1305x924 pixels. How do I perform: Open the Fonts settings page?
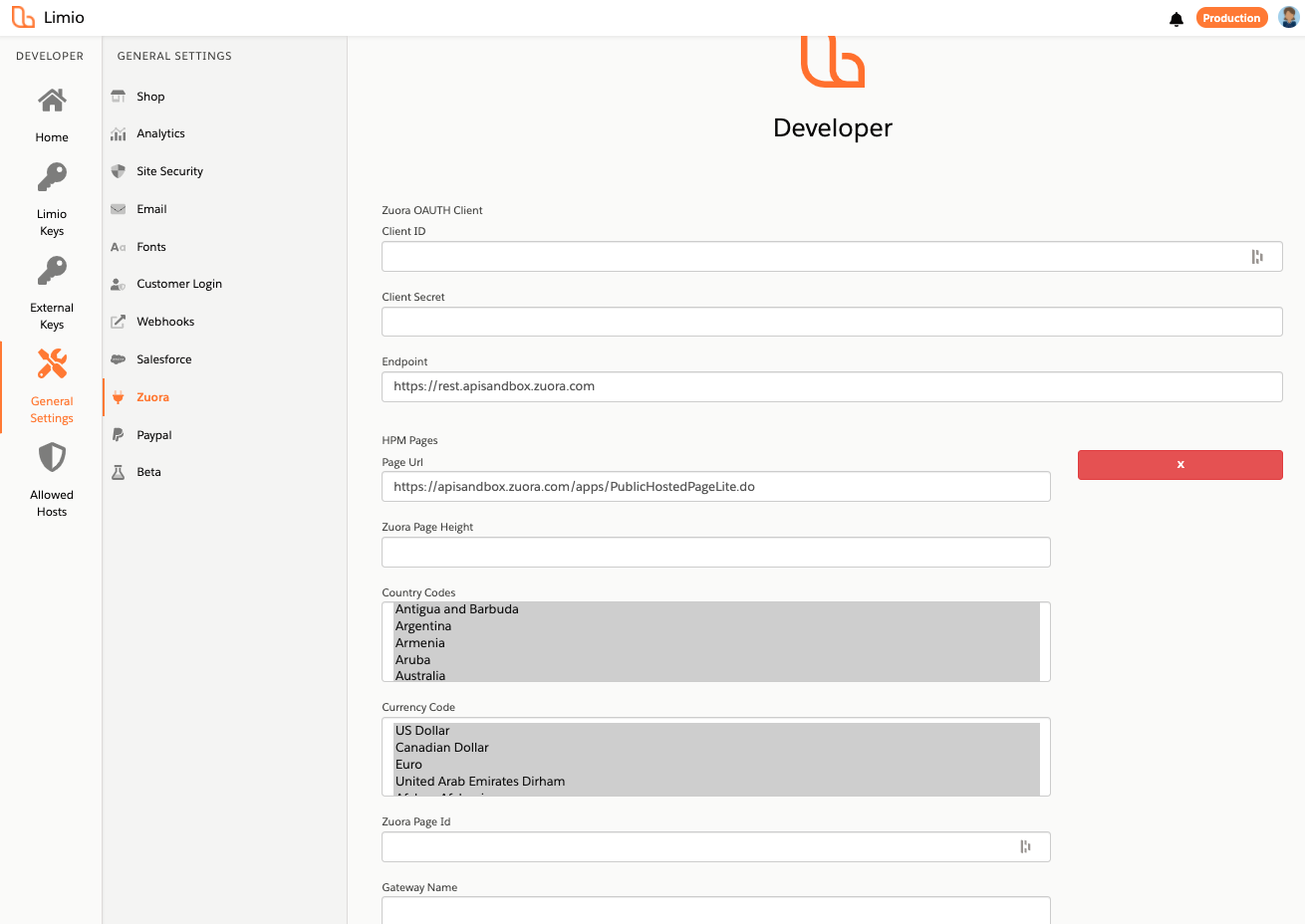tap(151, 247)
